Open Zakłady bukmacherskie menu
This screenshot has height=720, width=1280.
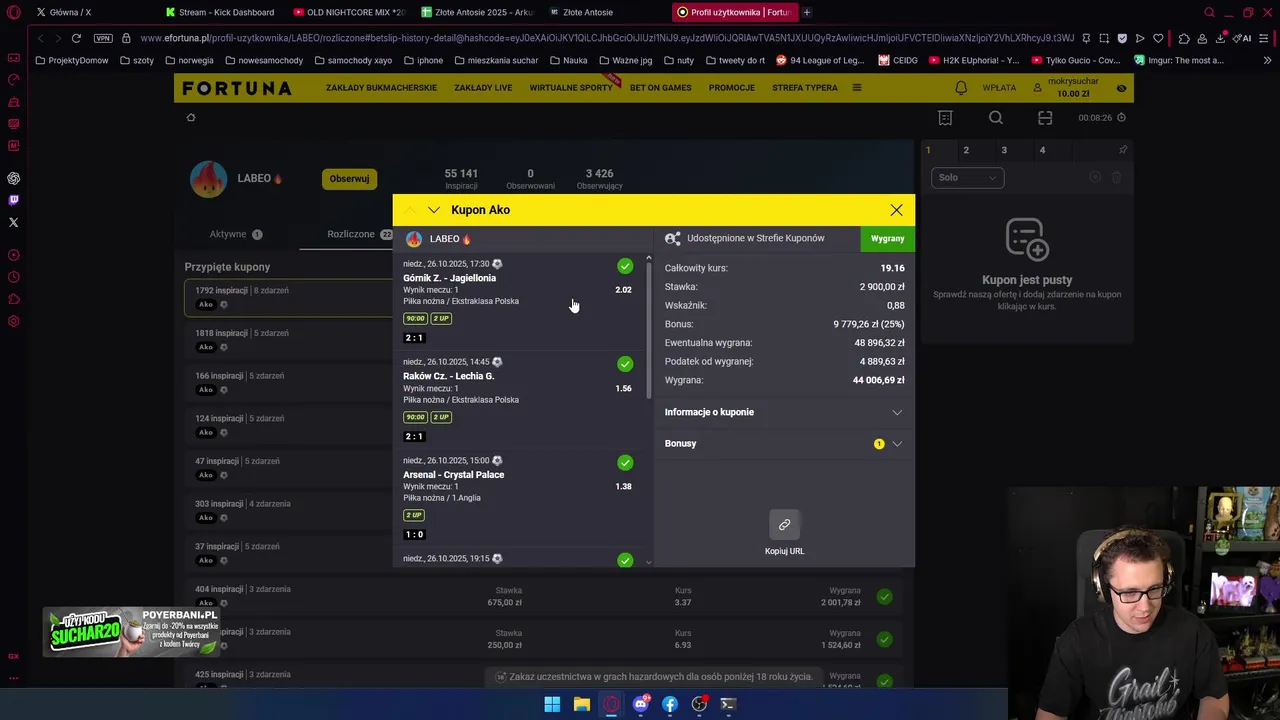[381, 88]
